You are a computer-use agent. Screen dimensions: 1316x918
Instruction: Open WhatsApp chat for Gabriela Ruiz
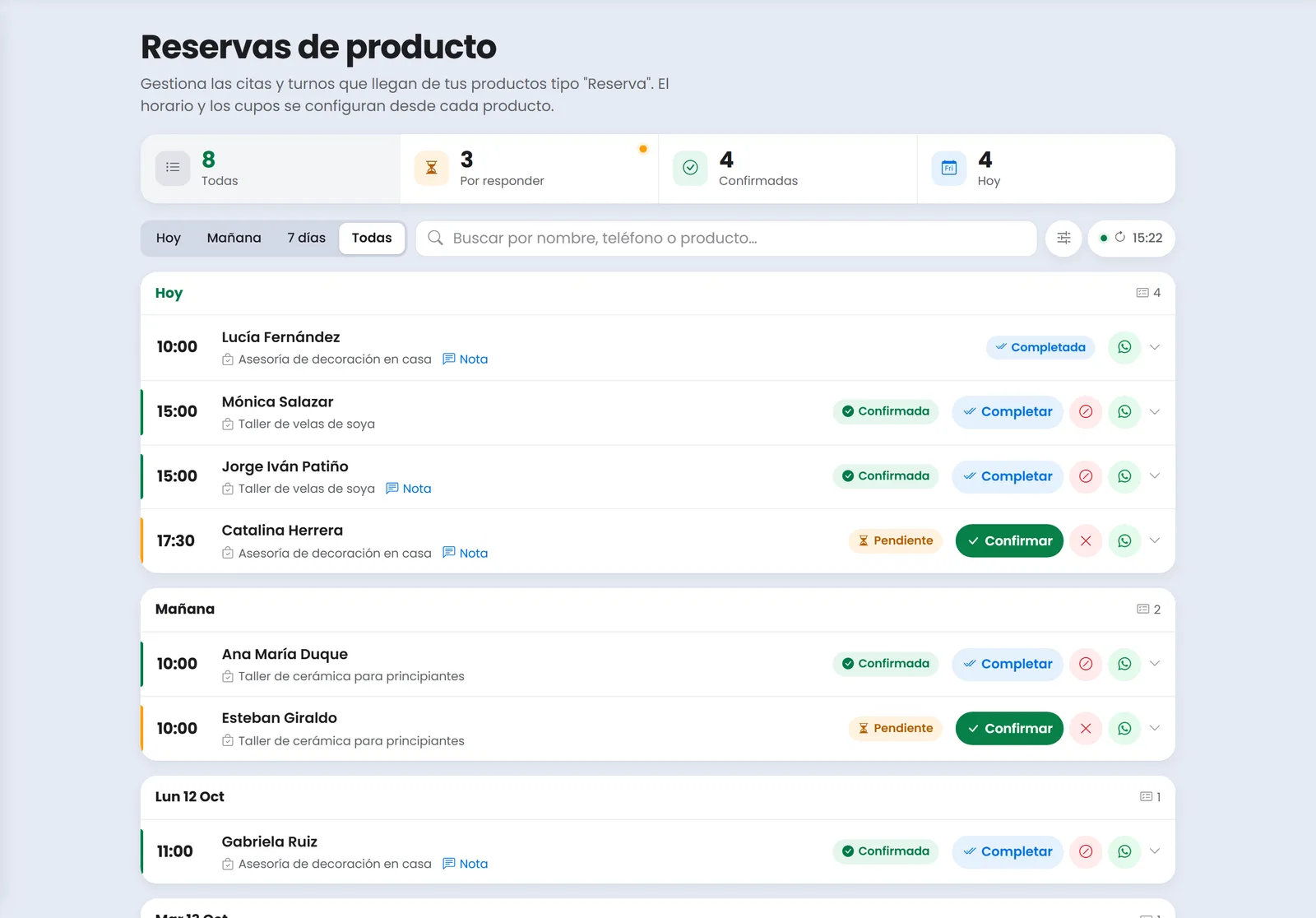[x=1124, y=851]
